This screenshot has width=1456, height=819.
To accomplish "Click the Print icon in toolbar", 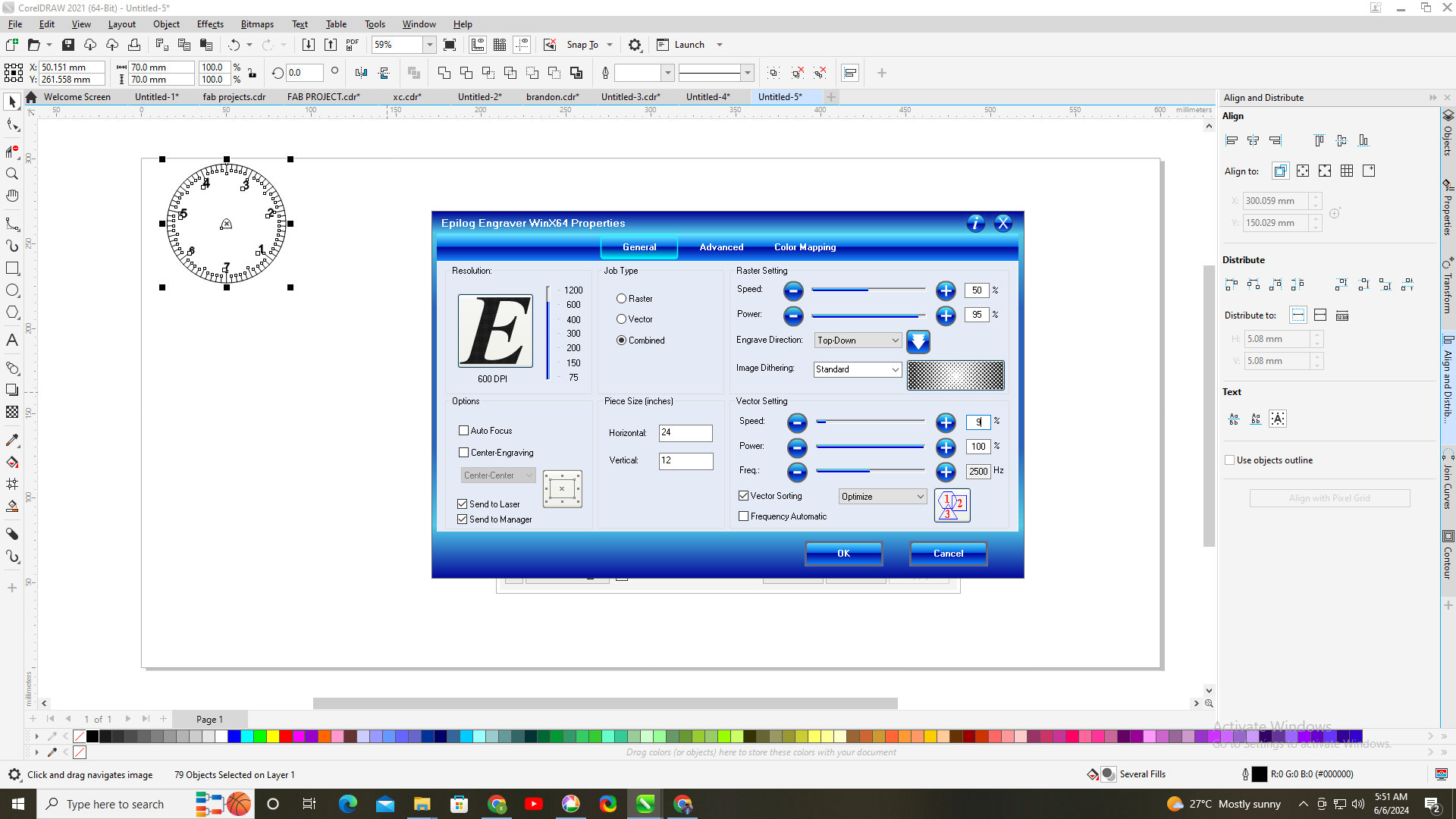I will point(134,45).
